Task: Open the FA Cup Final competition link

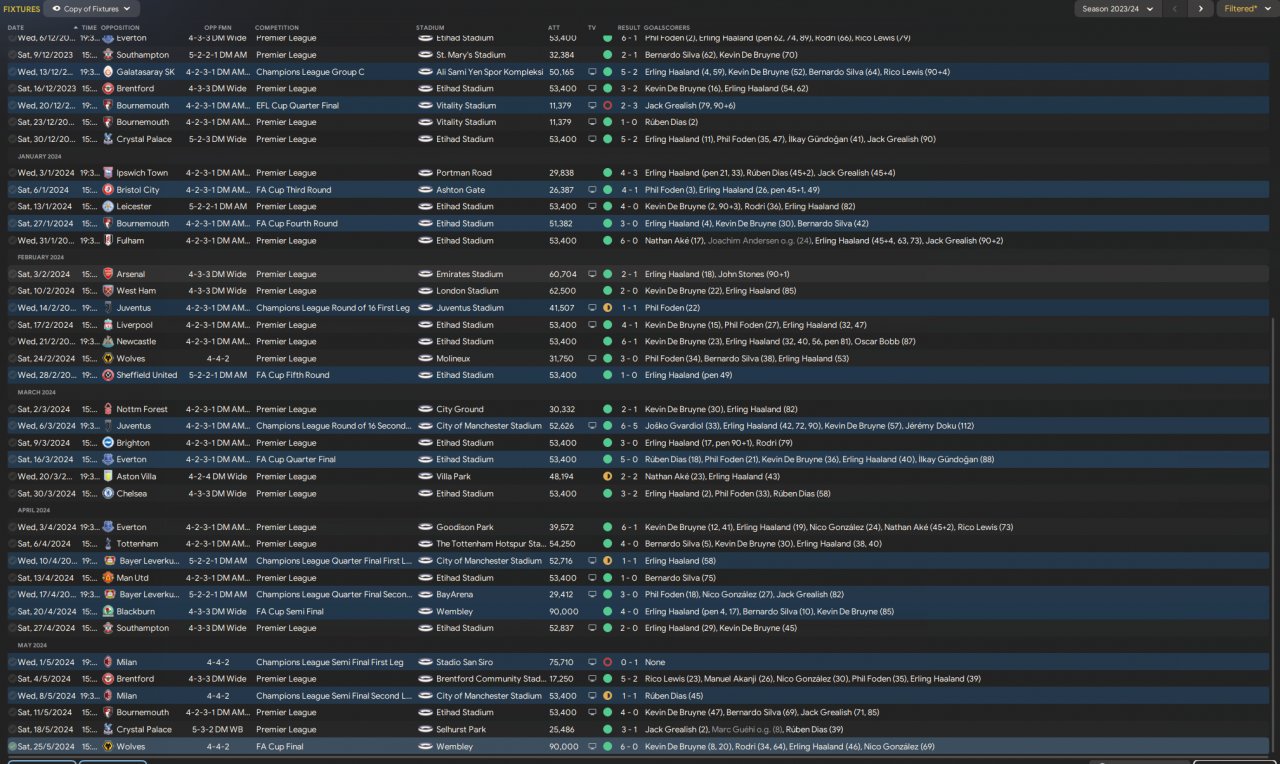Action: pos(281,747)
